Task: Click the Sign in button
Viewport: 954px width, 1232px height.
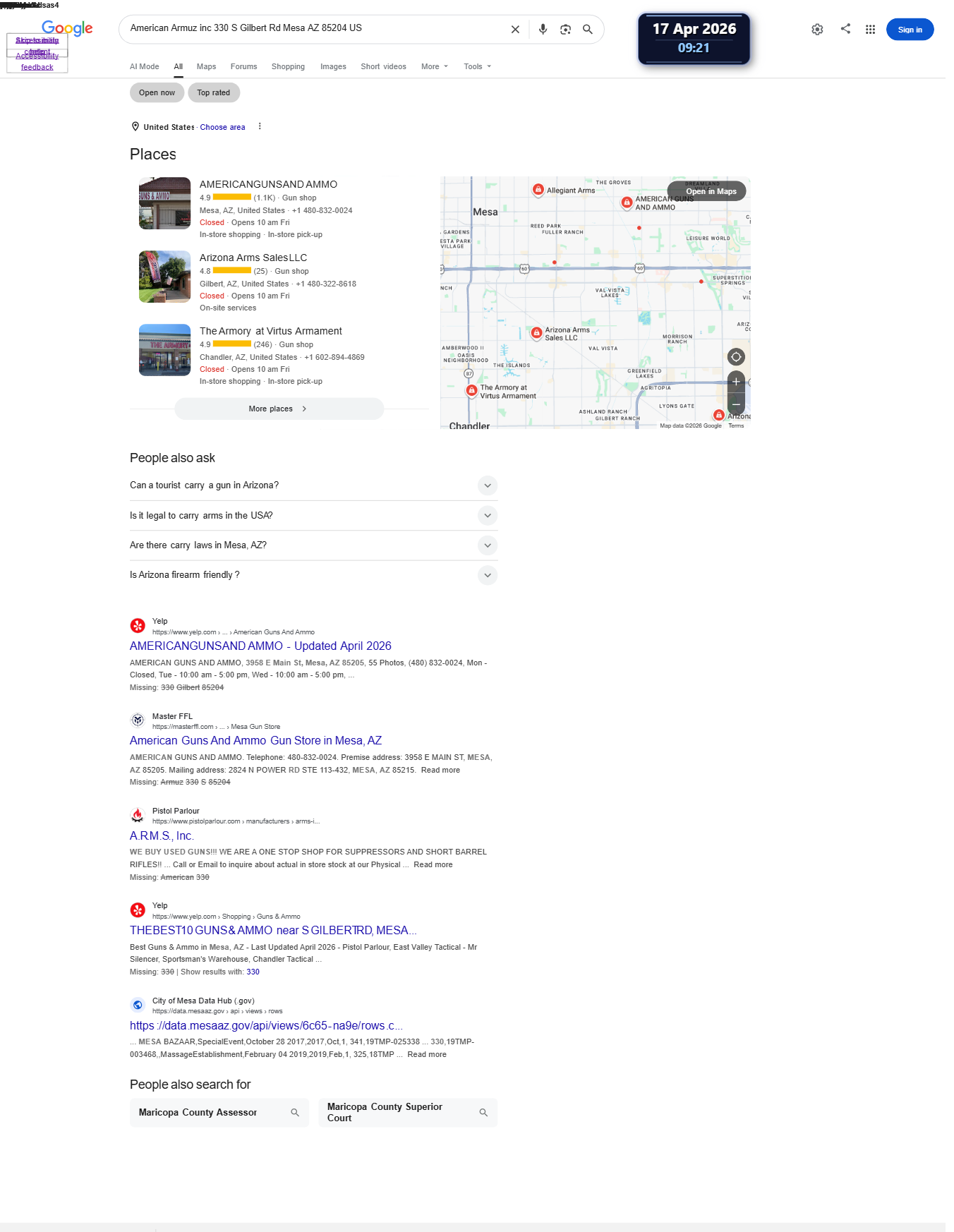Action: (910, 30)
